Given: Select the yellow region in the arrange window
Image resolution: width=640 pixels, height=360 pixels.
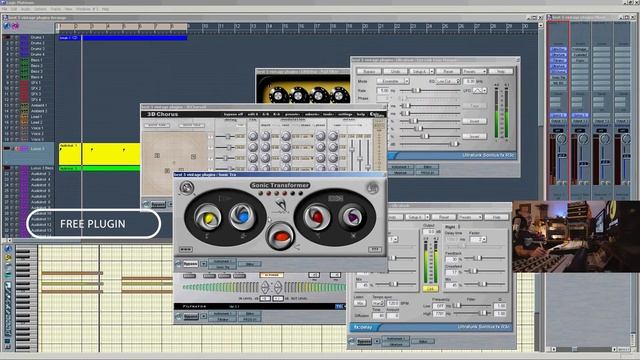Looking at the screenshot, I should pyautogui.click(x=99, y=154).
